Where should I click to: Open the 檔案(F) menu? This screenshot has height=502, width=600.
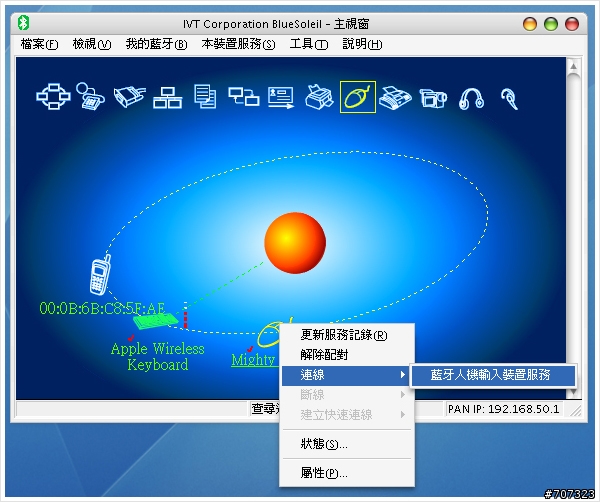pyautogui.click(x=39, y=44)
